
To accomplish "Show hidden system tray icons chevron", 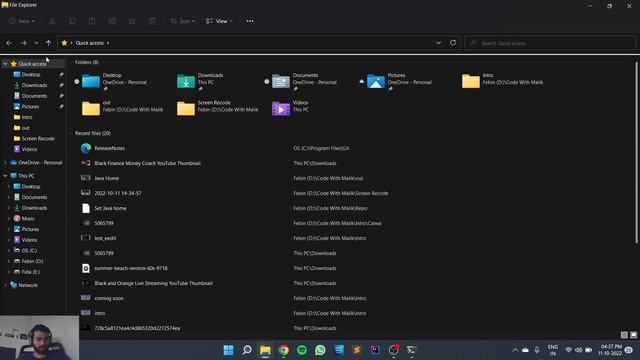I will tap(515, 350).
